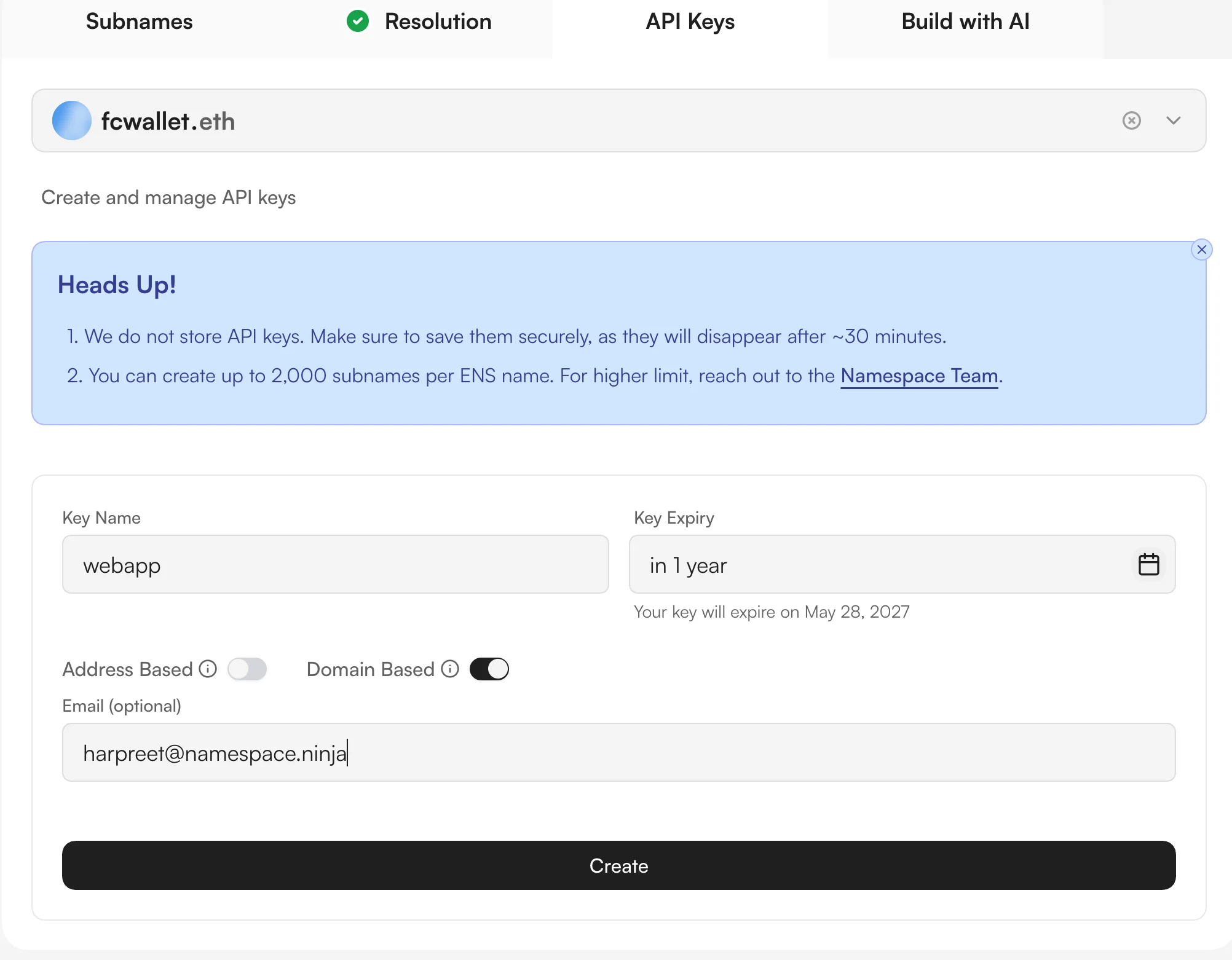
Task: Enable the Address Based toggle
Action: coord(247,669)
